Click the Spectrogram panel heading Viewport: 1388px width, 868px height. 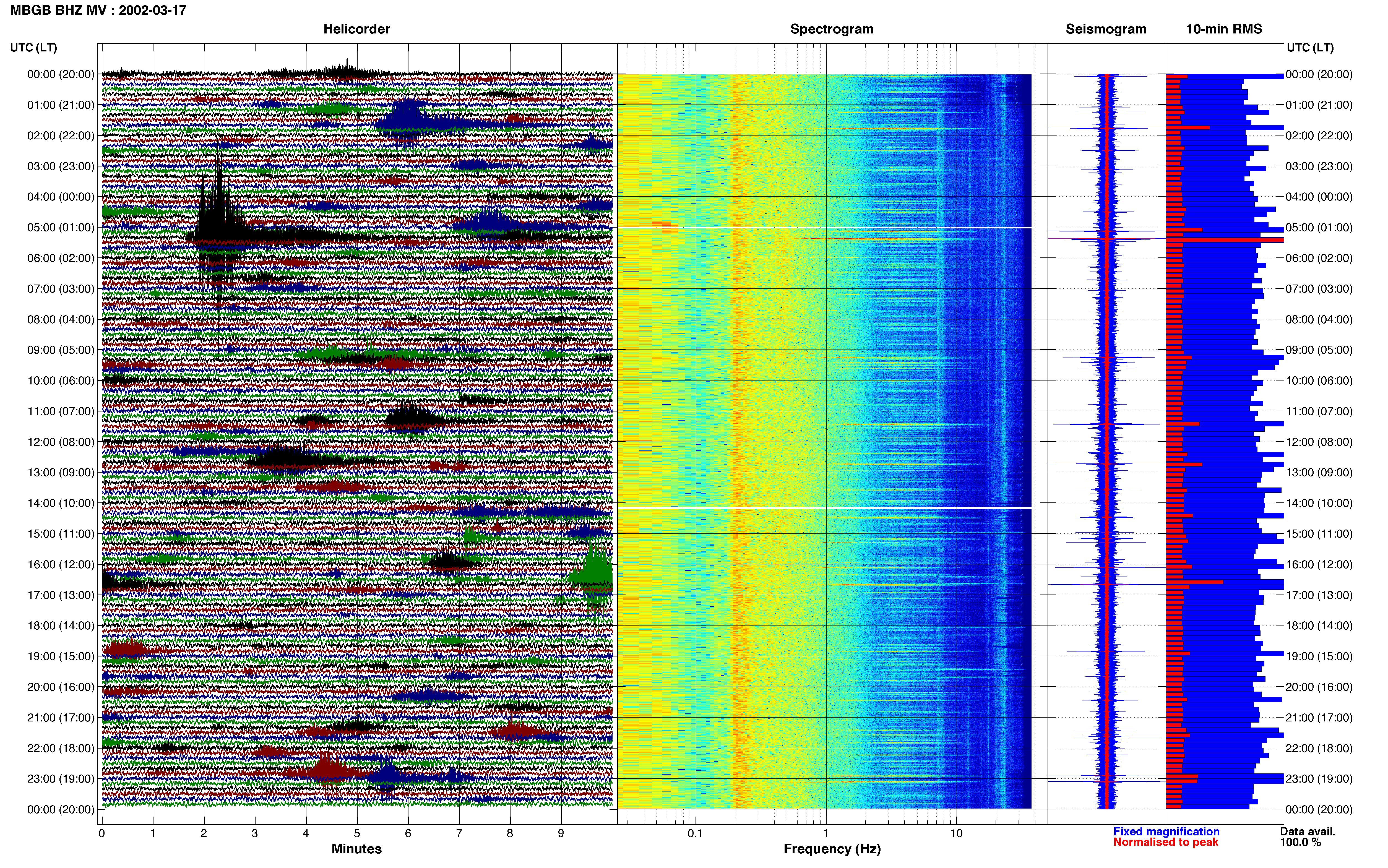point(832,29)
